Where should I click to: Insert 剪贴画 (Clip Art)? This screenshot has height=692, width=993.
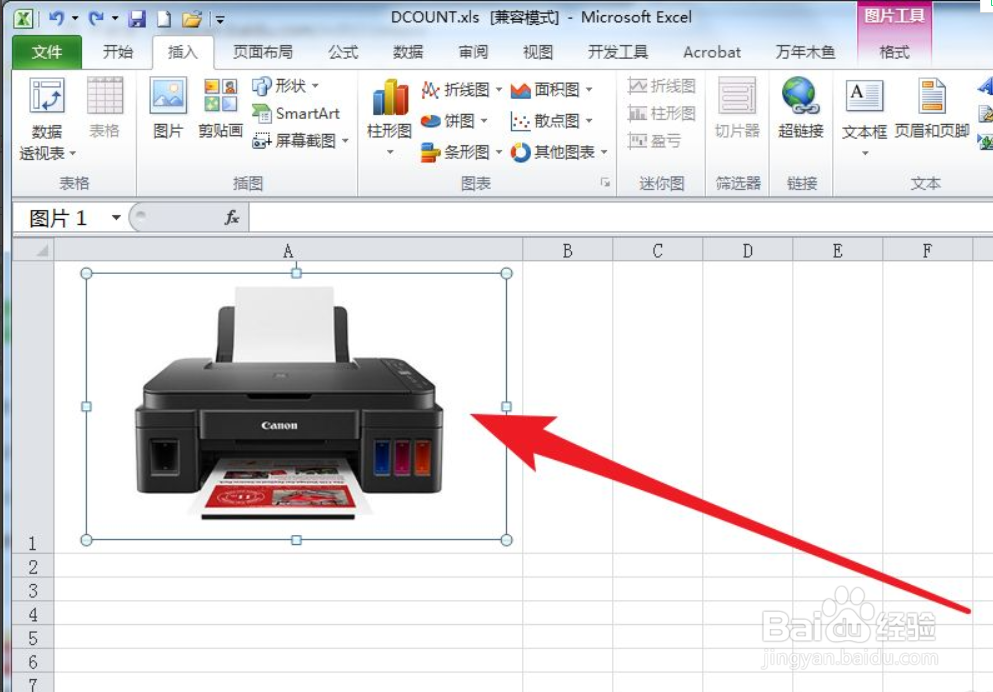(220, 108)
